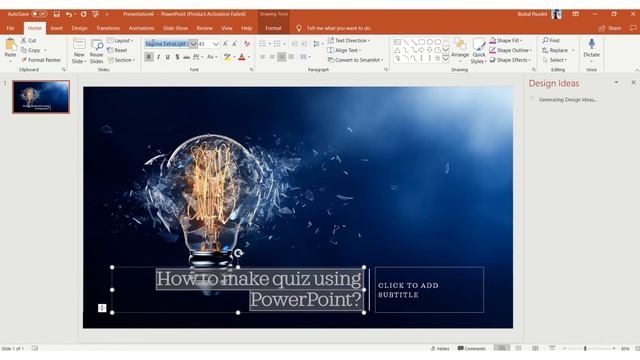Click the Justify alignment icon
This screenshot has height=360, width=640.
291,57
